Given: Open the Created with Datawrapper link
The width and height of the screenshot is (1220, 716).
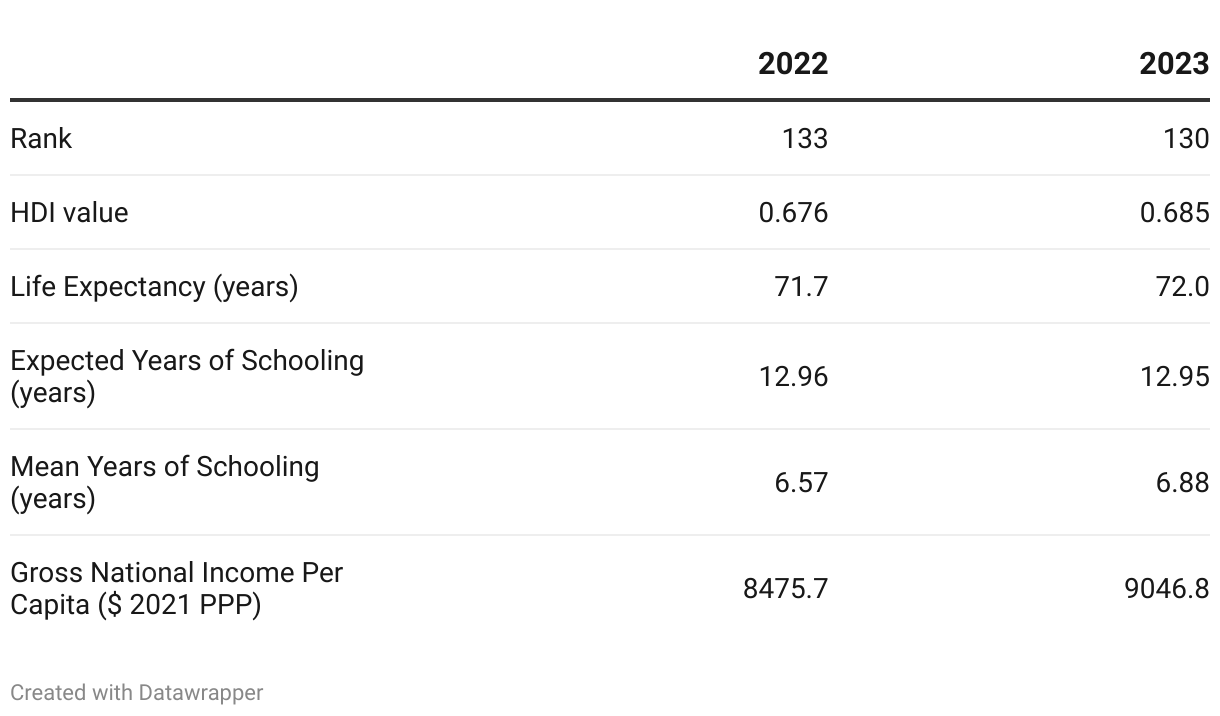Looking at the screenshot, I should (137, 692).
